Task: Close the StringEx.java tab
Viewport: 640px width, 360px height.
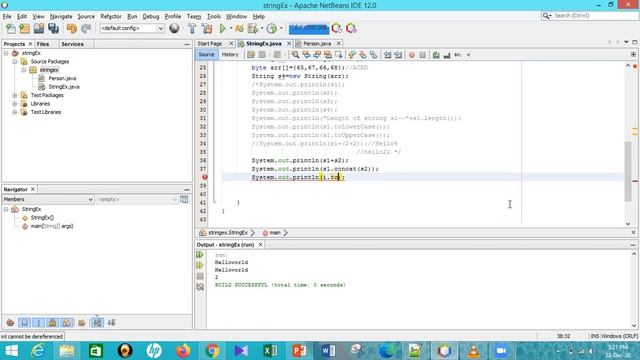Action: 289,44
